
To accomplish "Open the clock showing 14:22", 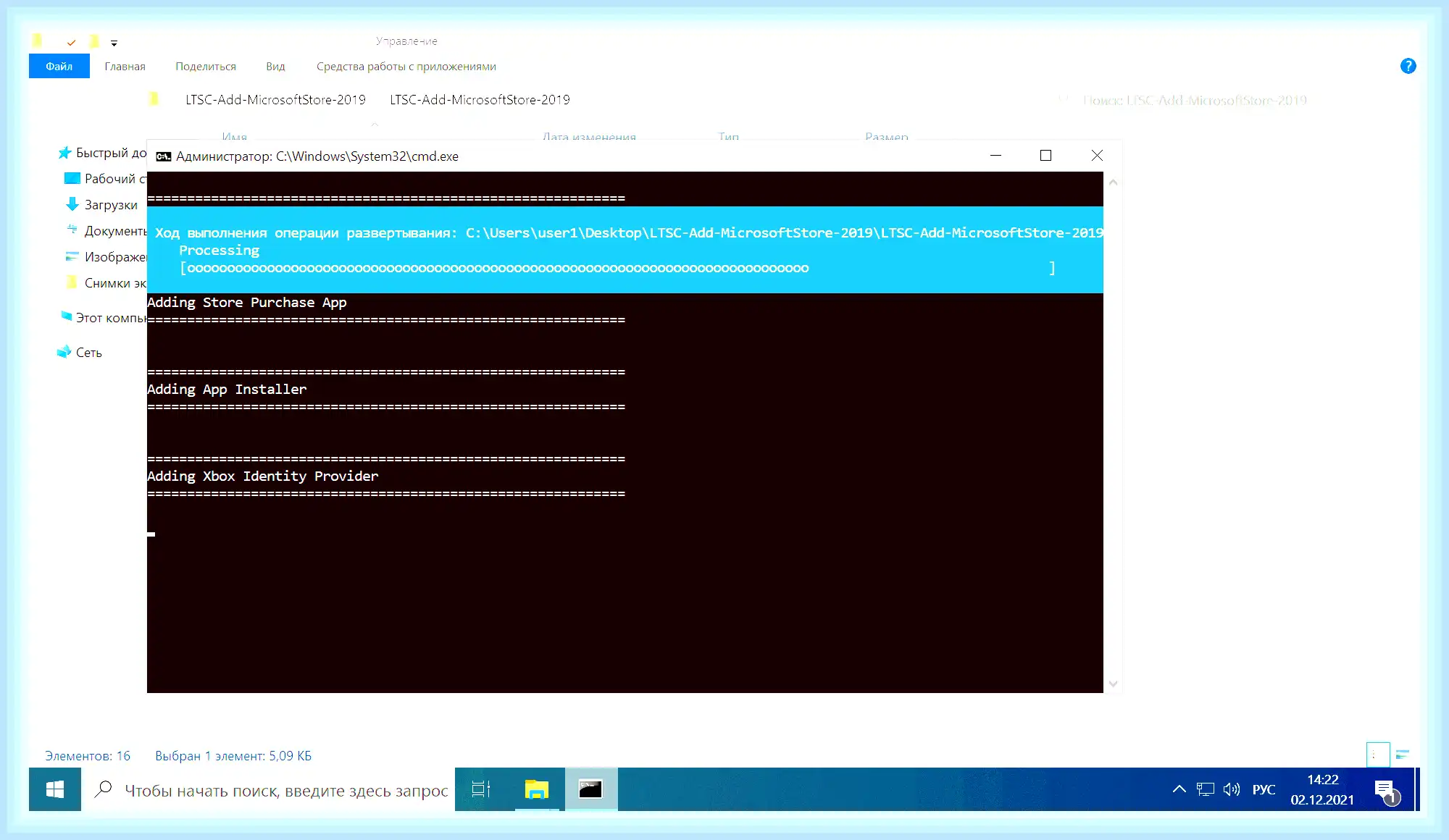I will tap(1322, 789).
